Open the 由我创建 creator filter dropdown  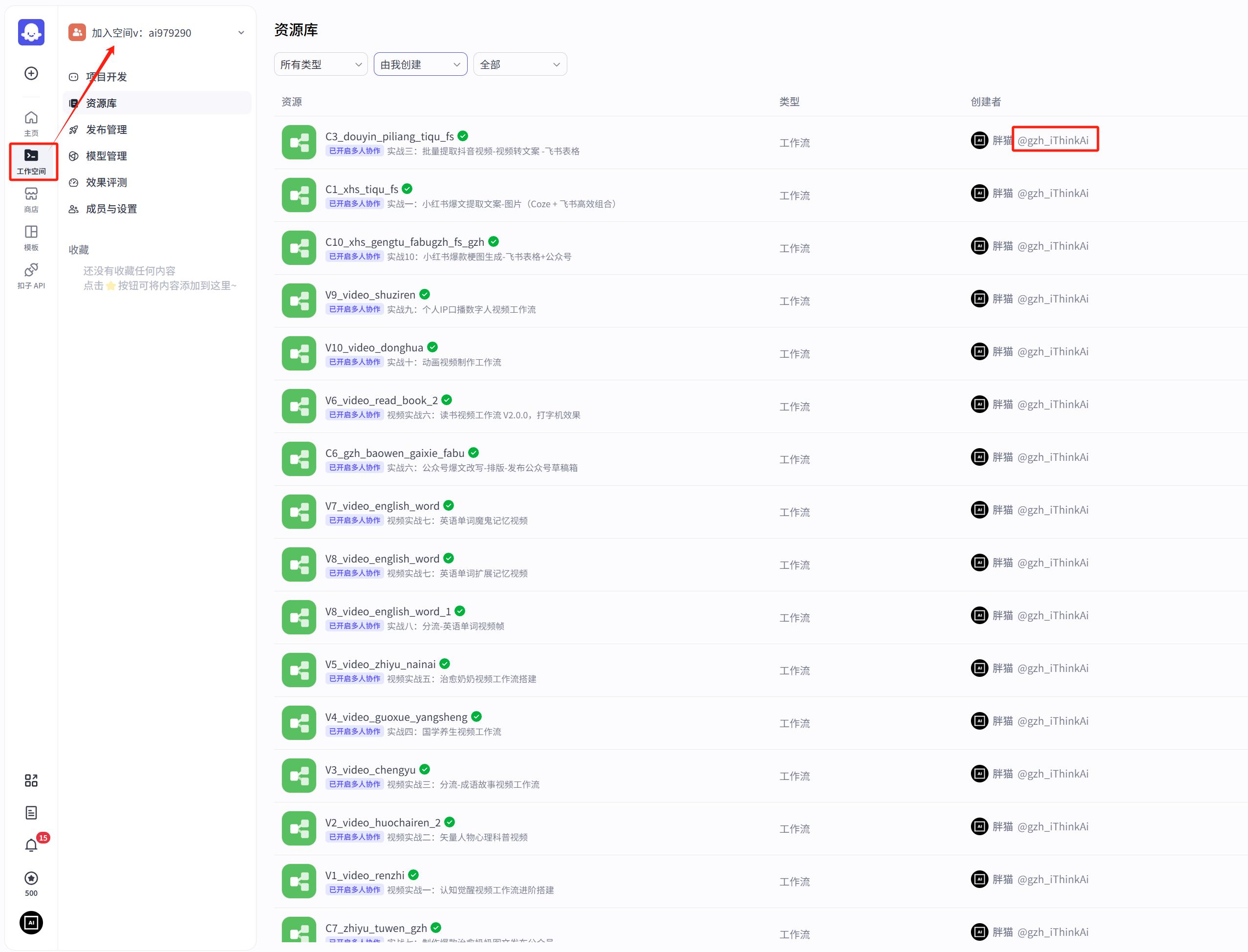point(420,64)
